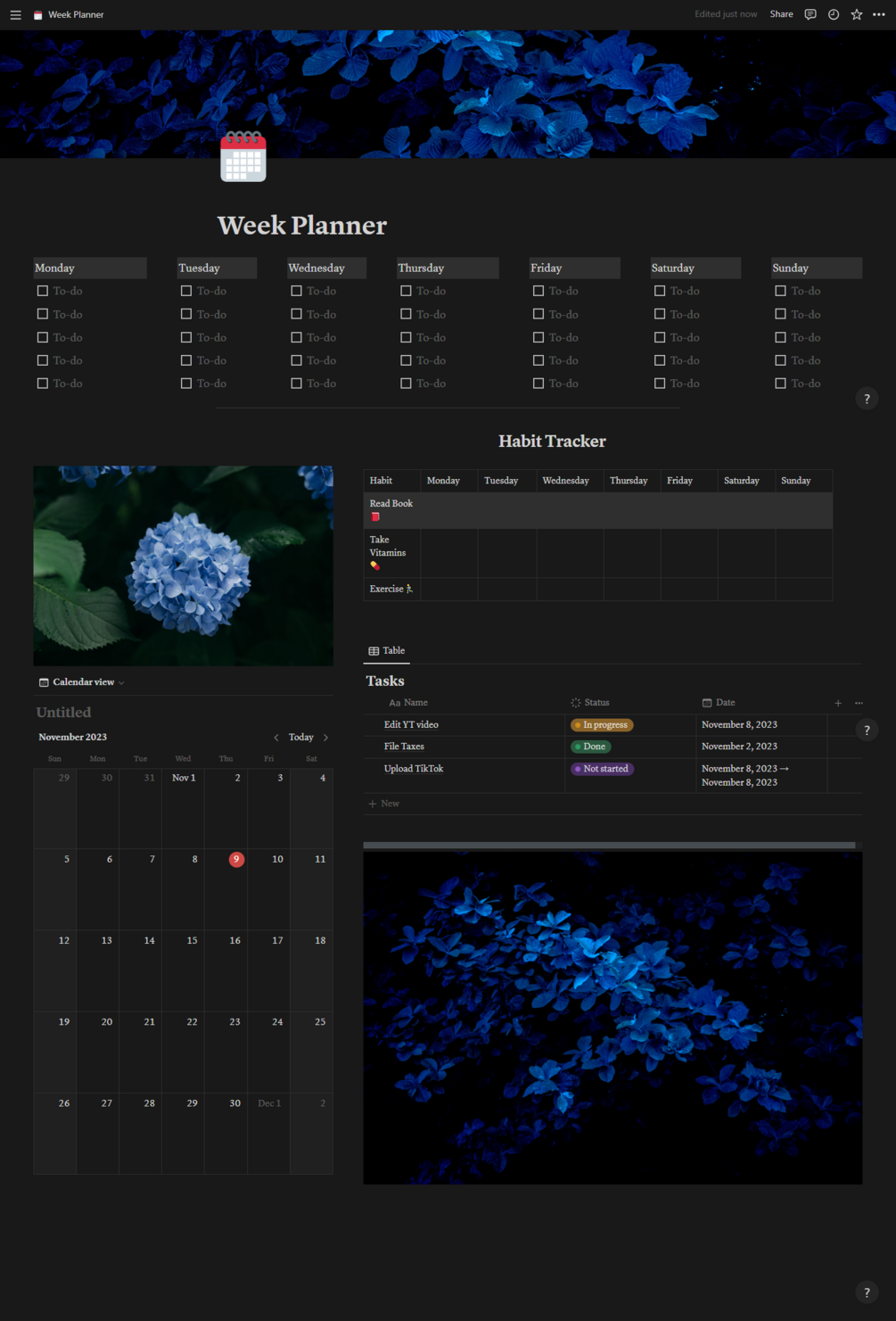This screenshot has width=896, height=1321.
Task: Expand the Calendar view dropdown
Action: point(82,682)
